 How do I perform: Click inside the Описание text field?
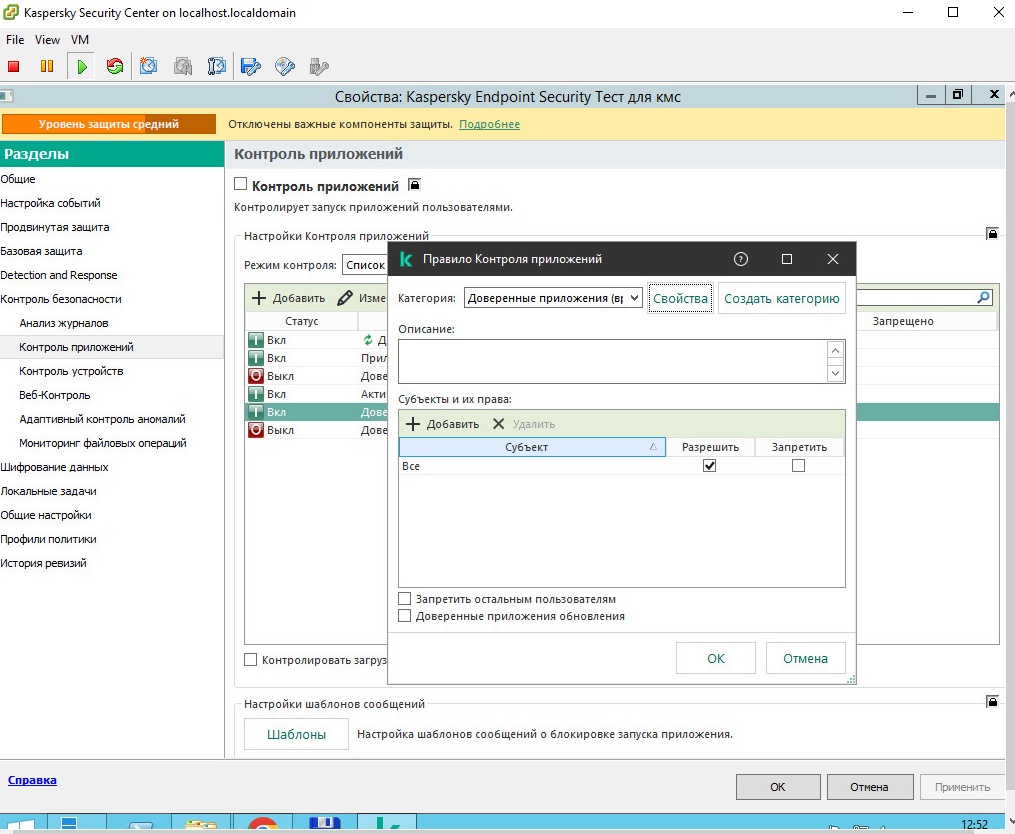(610, 360)
